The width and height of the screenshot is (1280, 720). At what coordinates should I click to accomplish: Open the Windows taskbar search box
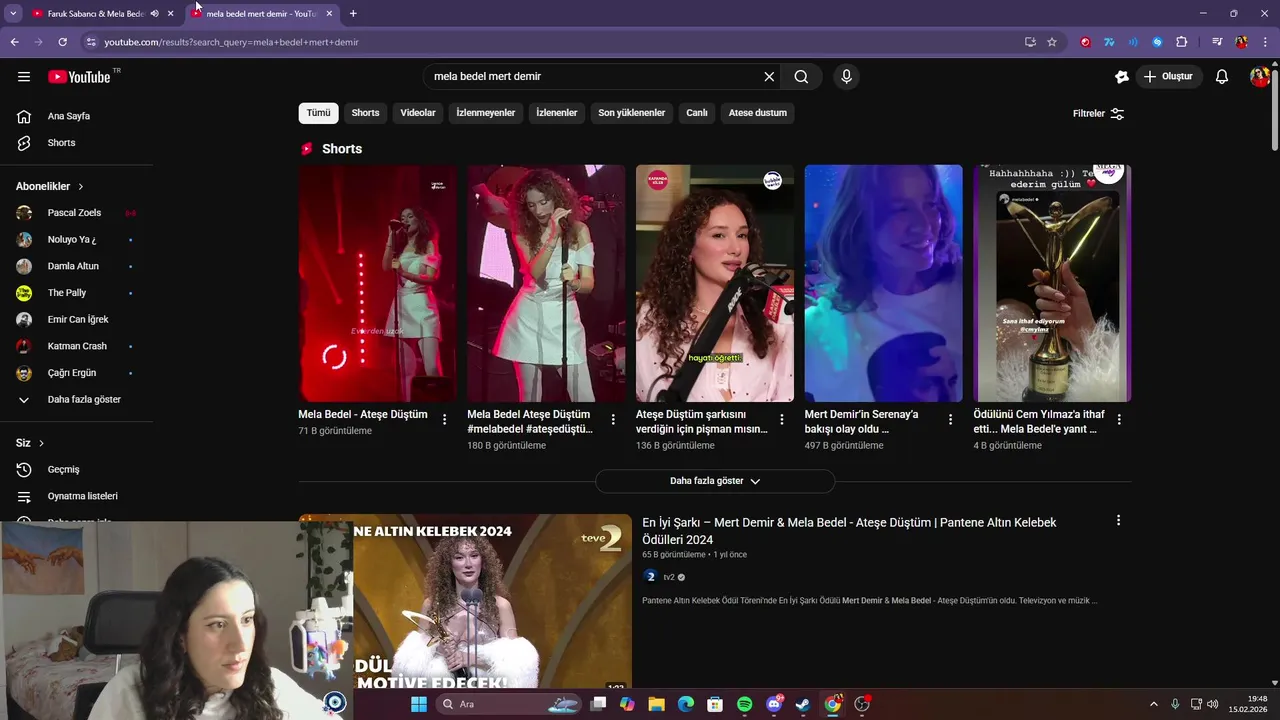coord(510,704)
